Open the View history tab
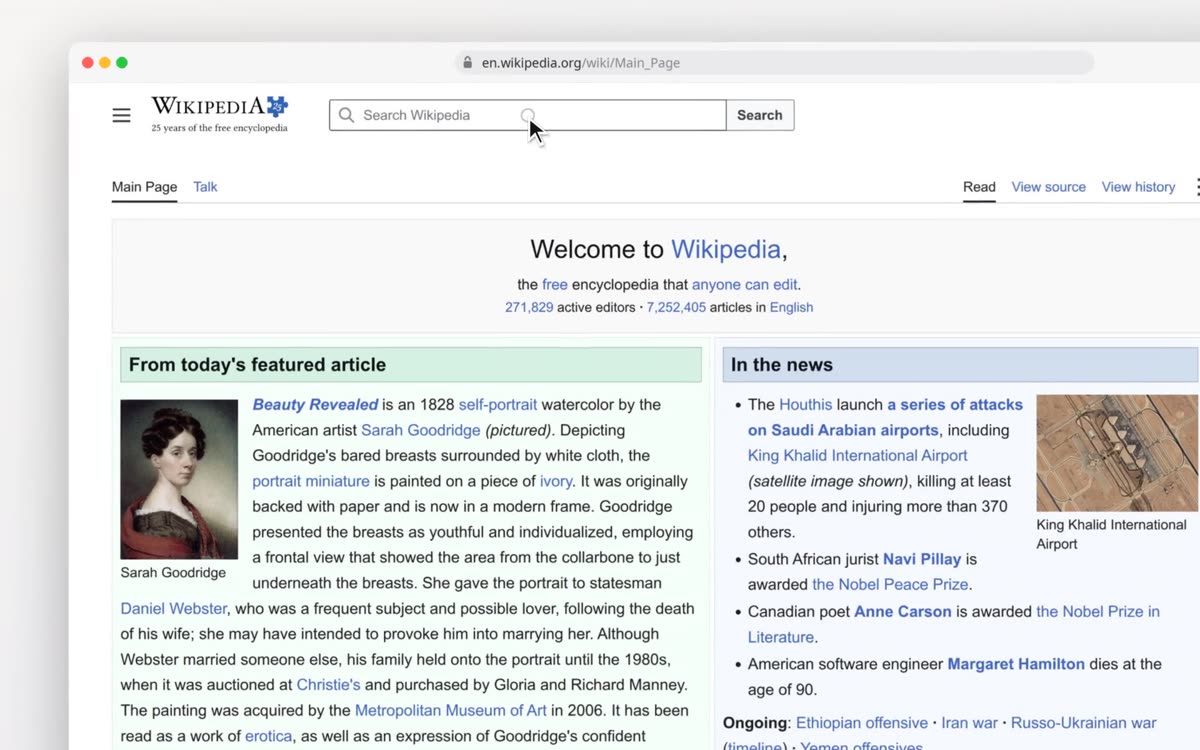The width and height of the screenshot is (1200, 750). pyautogui.click(x=1138, y=187)
